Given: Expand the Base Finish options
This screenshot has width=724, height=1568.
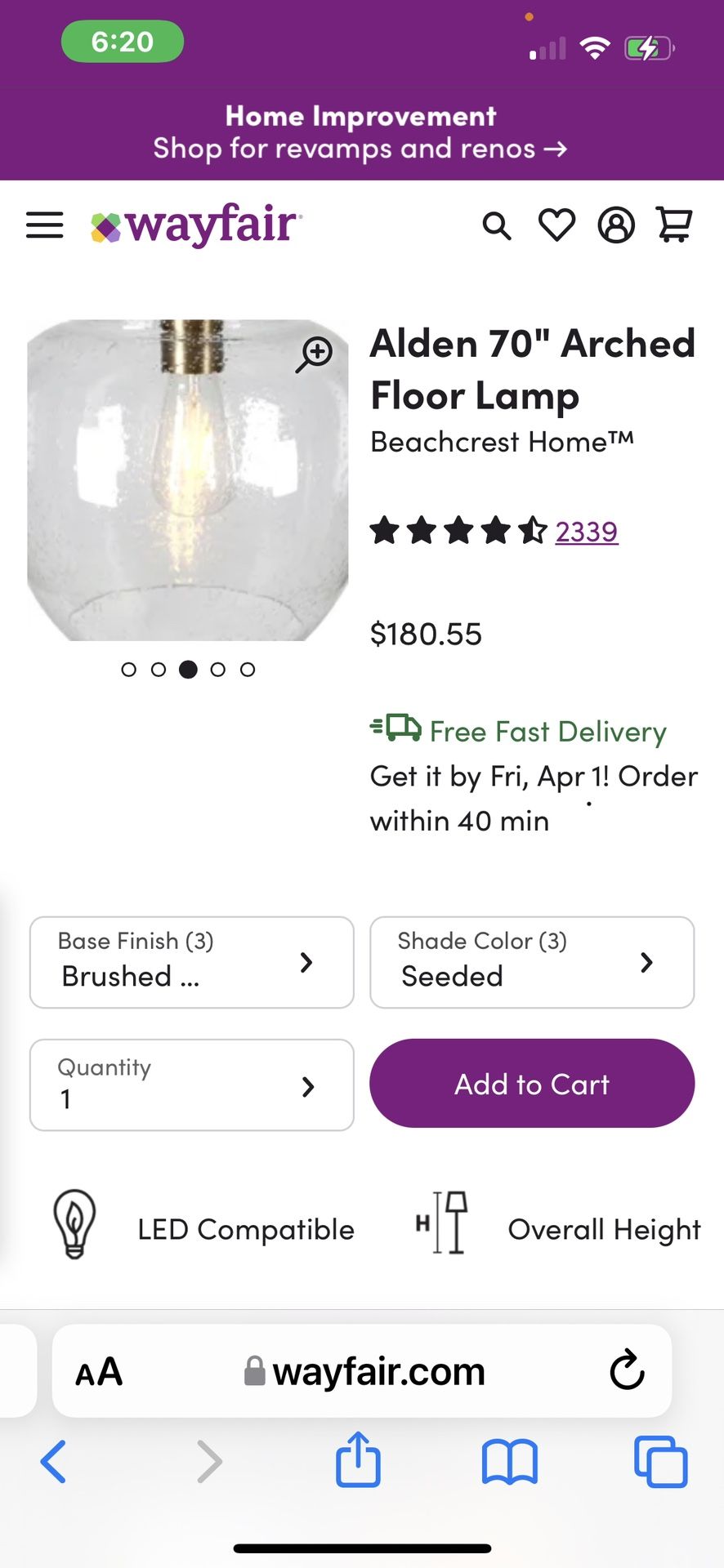Looking at the screenshot, I should click(191, 962).
